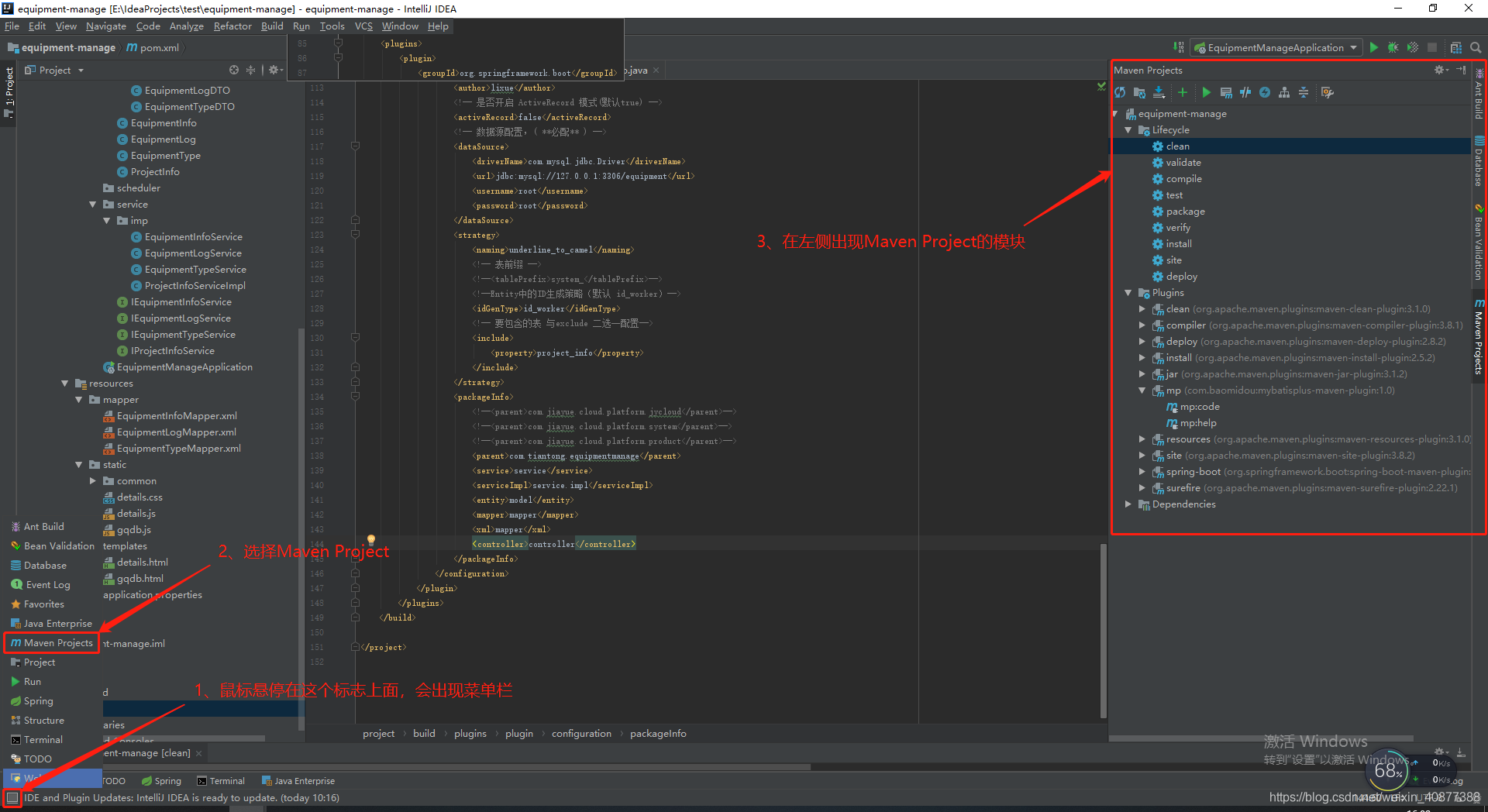This screenshot has width=1488, height=812.
Task: Collapse the Plugins node in Maven panel
Action: [x=1128, y=293]
